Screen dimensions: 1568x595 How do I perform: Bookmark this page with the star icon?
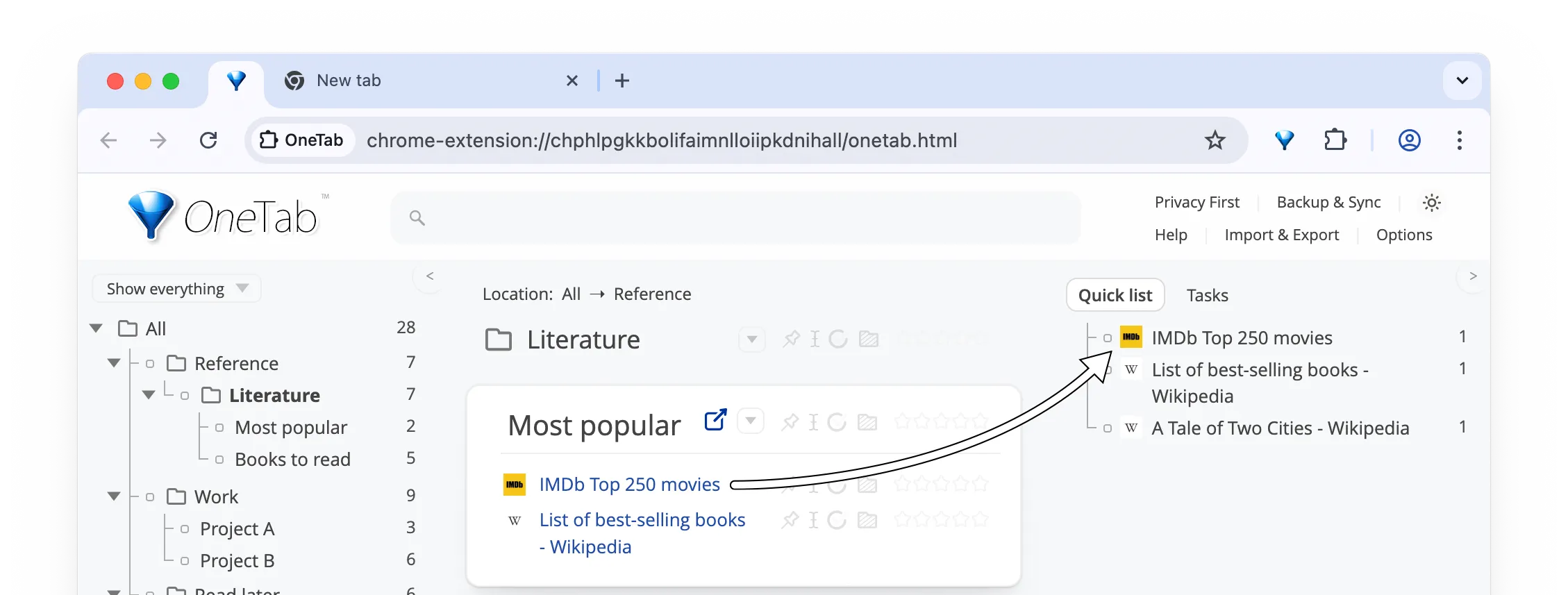point(1215,140)
